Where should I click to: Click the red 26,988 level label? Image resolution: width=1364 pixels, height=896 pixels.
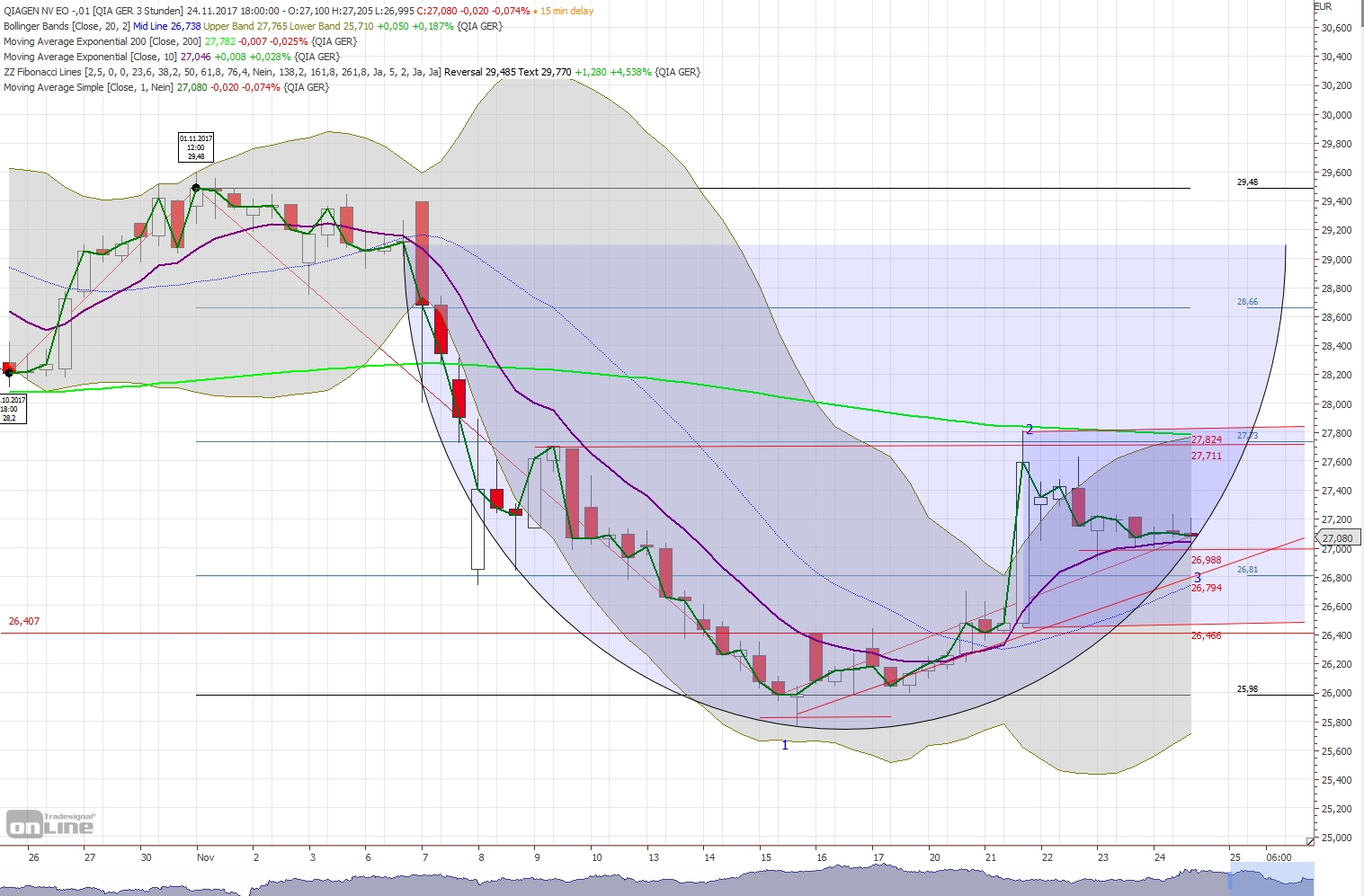click(1207, 561)
